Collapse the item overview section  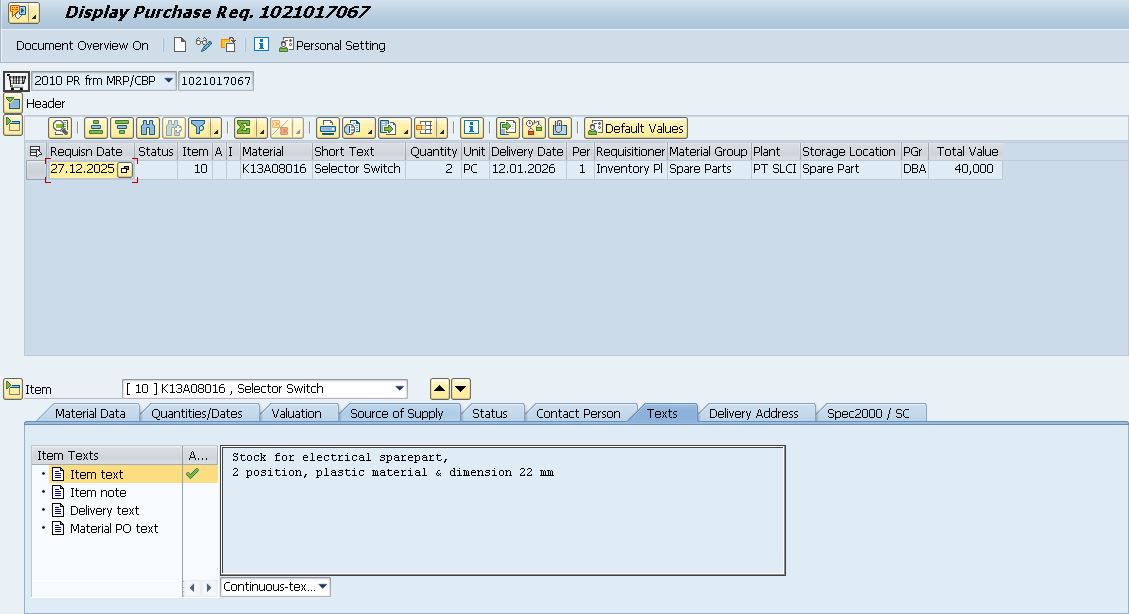13,125
